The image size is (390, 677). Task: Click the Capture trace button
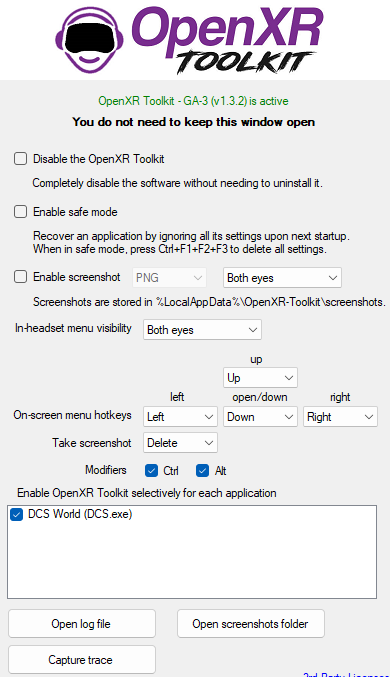pyautogui.click(x=82, y=660)
